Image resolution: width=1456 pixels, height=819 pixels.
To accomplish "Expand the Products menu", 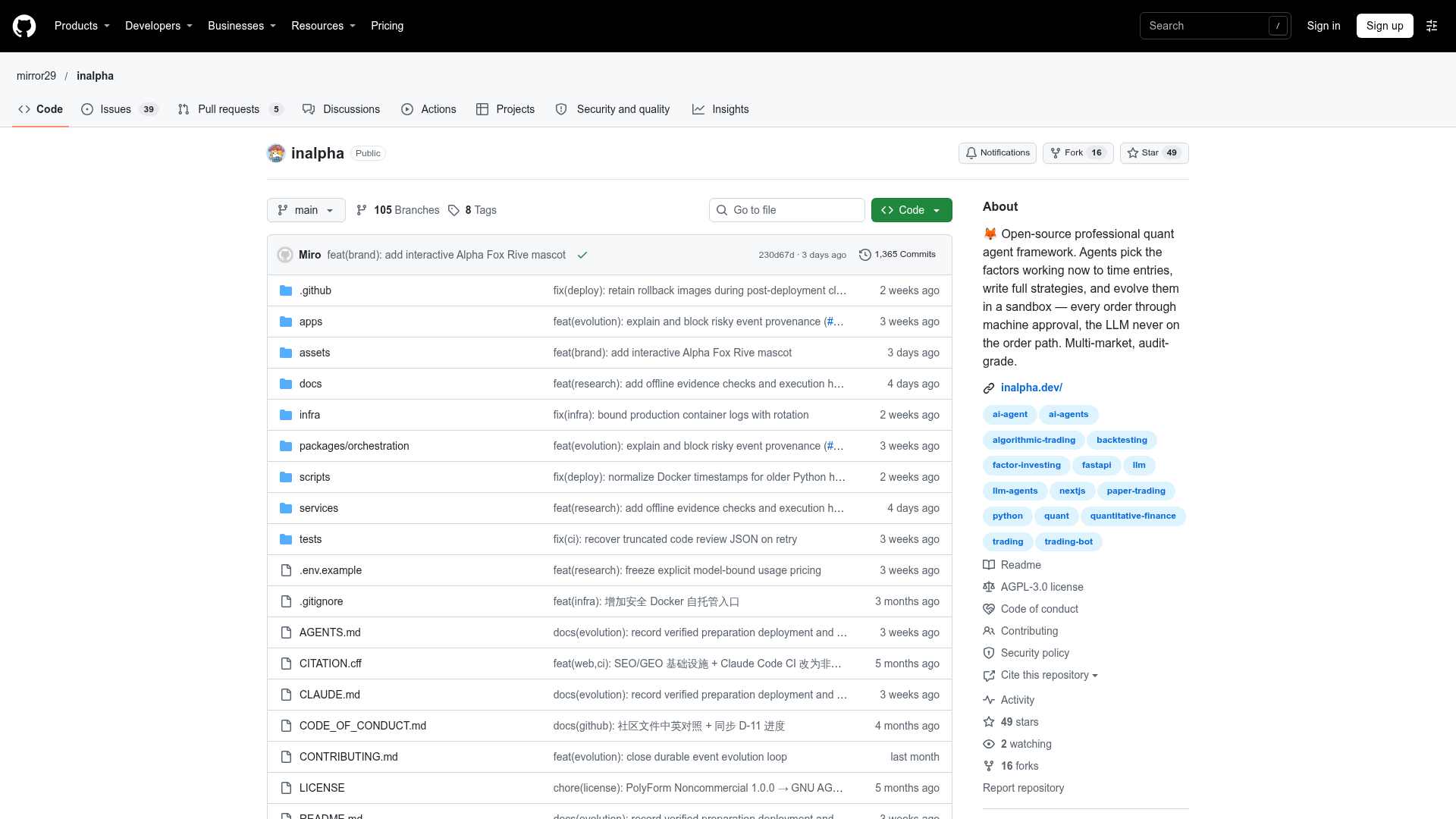I will tap(82, 26).
